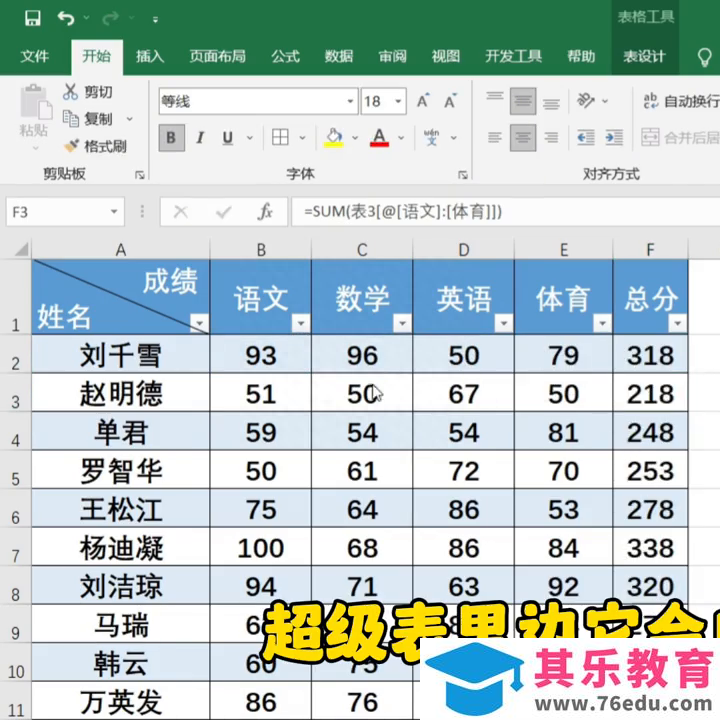Open the 帮助 ribbon tab
The width and height of the screenshot is (720, 720).
[x=581, y=56]
